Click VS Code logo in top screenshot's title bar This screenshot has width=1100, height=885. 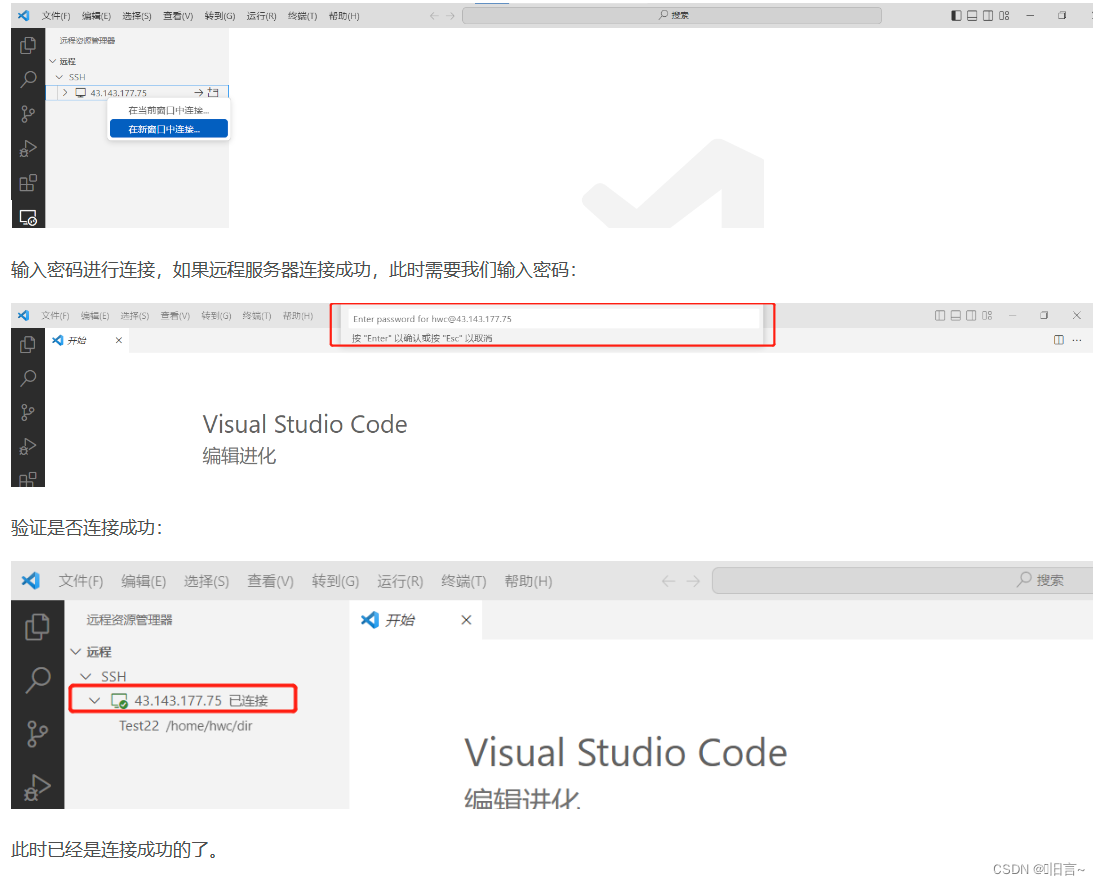point(24,15)
